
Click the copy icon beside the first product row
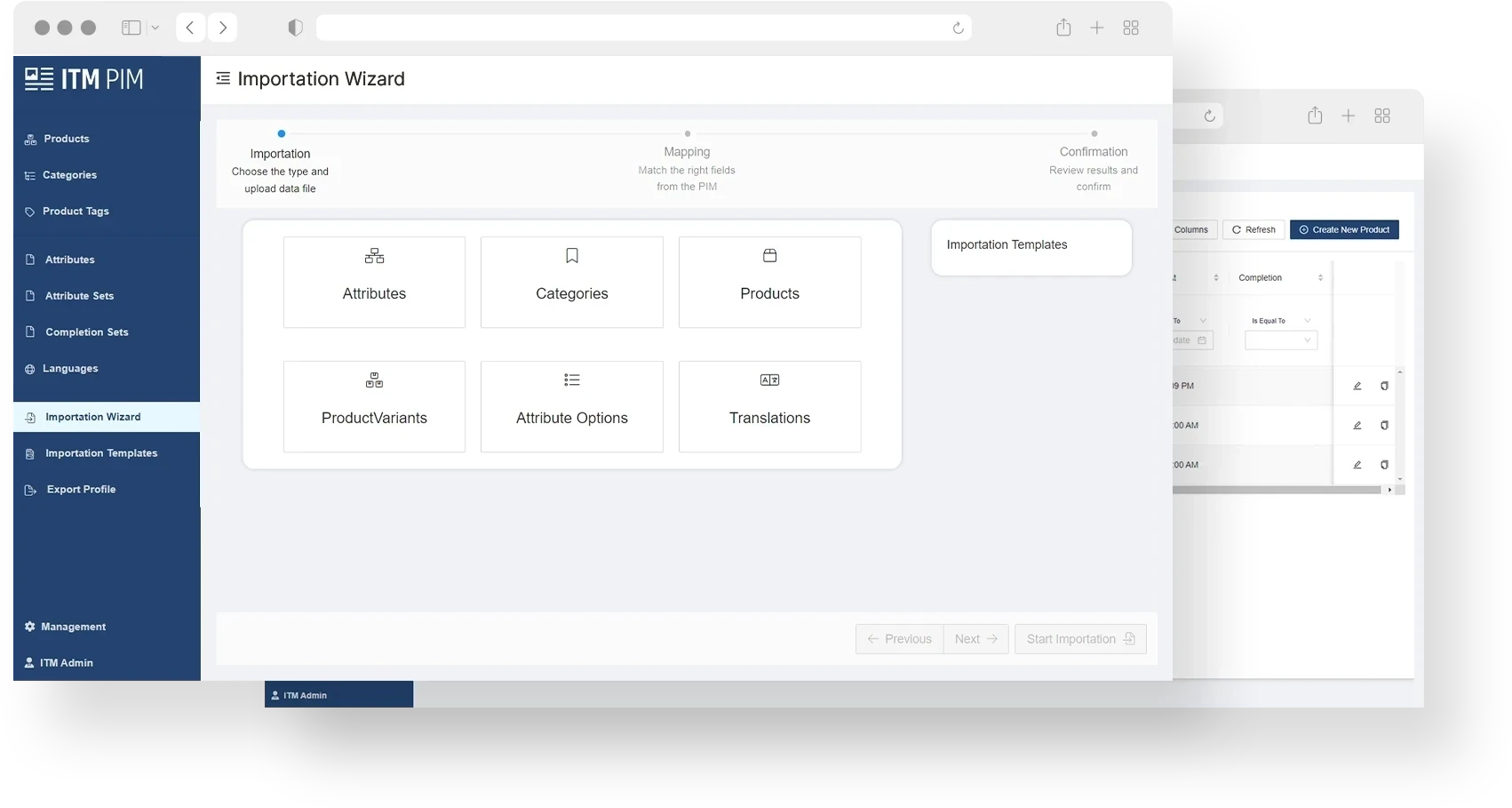pos(1383,386)
